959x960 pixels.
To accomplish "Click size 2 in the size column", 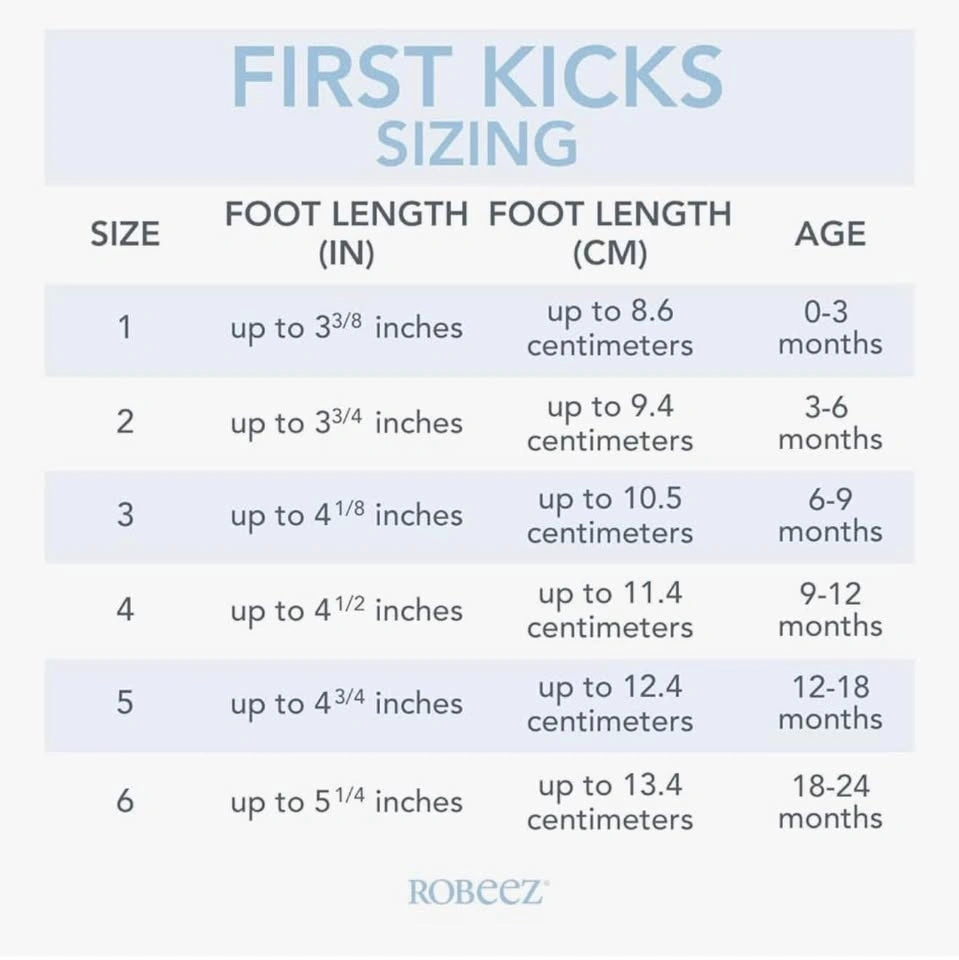I will 125,422.
